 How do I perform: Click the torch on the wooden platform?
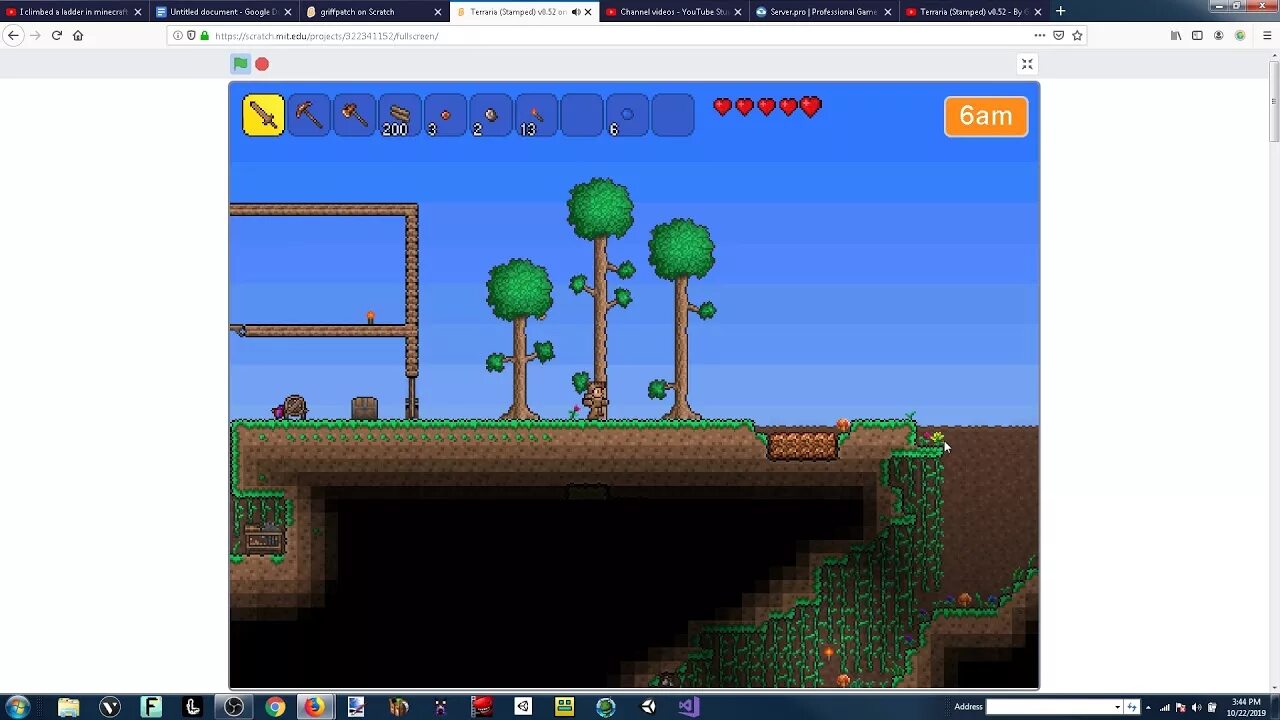pyautogui.click(x=370, y=317)
